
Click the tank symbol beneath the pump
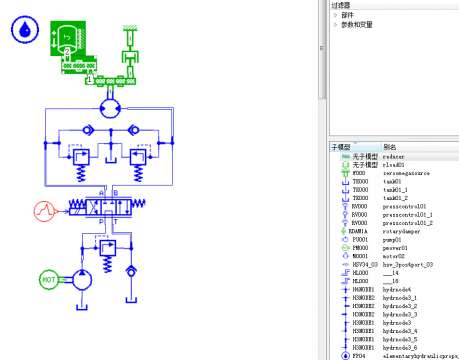(82, 306)
